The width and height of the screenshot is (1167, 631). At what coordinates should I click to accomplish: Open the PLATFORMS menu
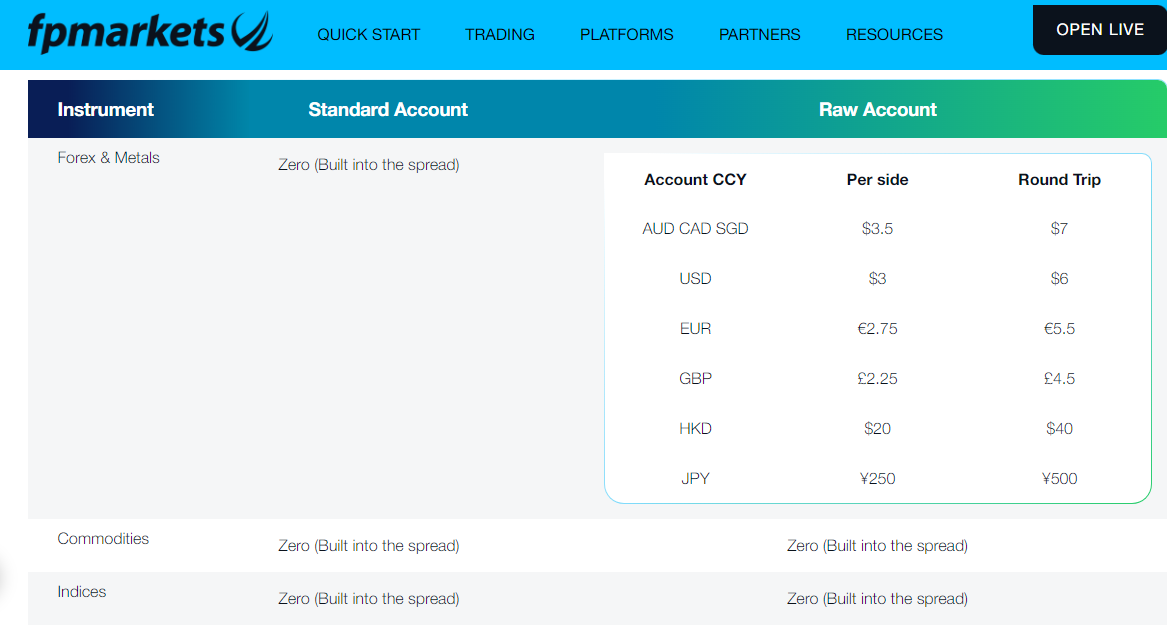(x=626, y=34)
